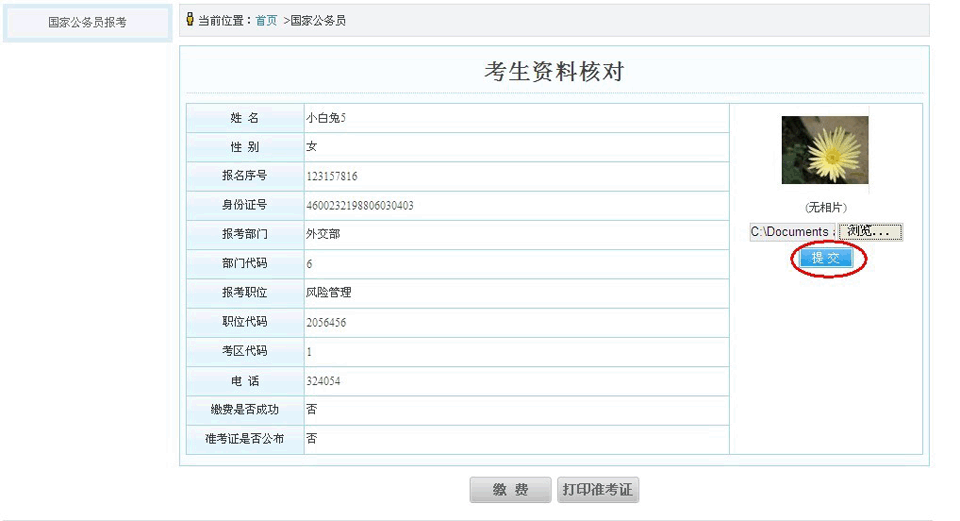Click the 考区代码 label cell

click(245, 351)
